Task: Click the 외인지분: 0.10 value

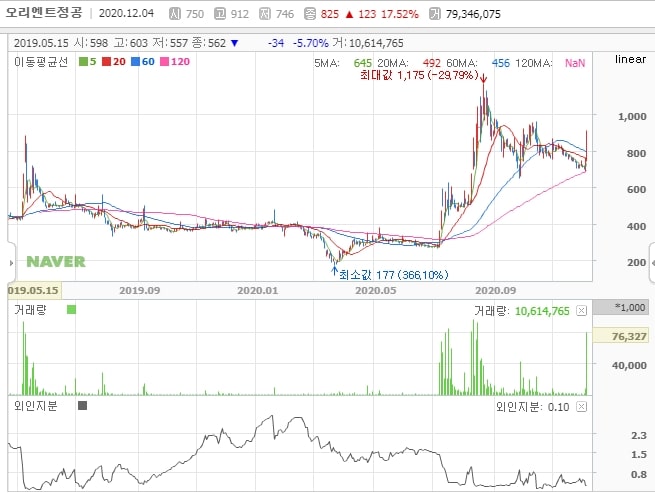Action: 533,407
